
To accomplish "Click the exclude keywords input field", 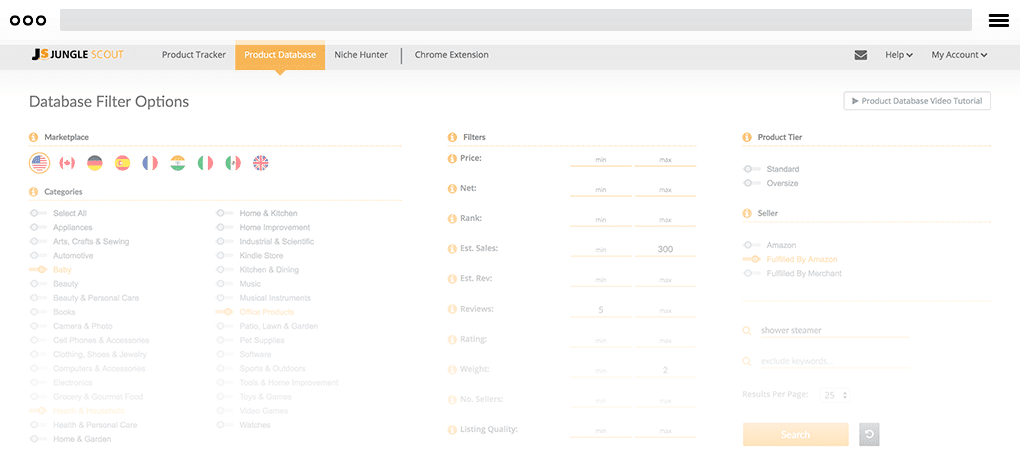I will click(x=834, y=361).
